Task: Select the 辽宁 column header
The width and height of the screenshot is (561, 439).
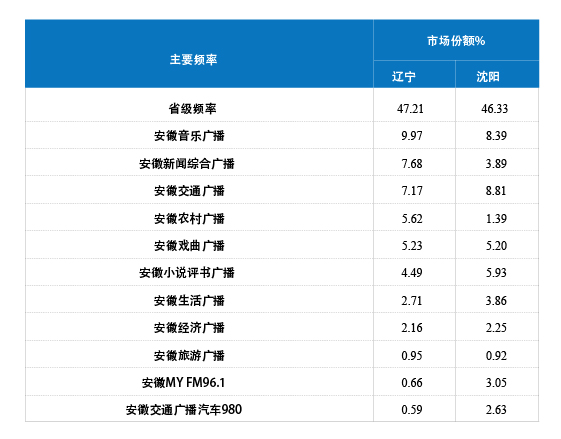Action: (404, 76)
